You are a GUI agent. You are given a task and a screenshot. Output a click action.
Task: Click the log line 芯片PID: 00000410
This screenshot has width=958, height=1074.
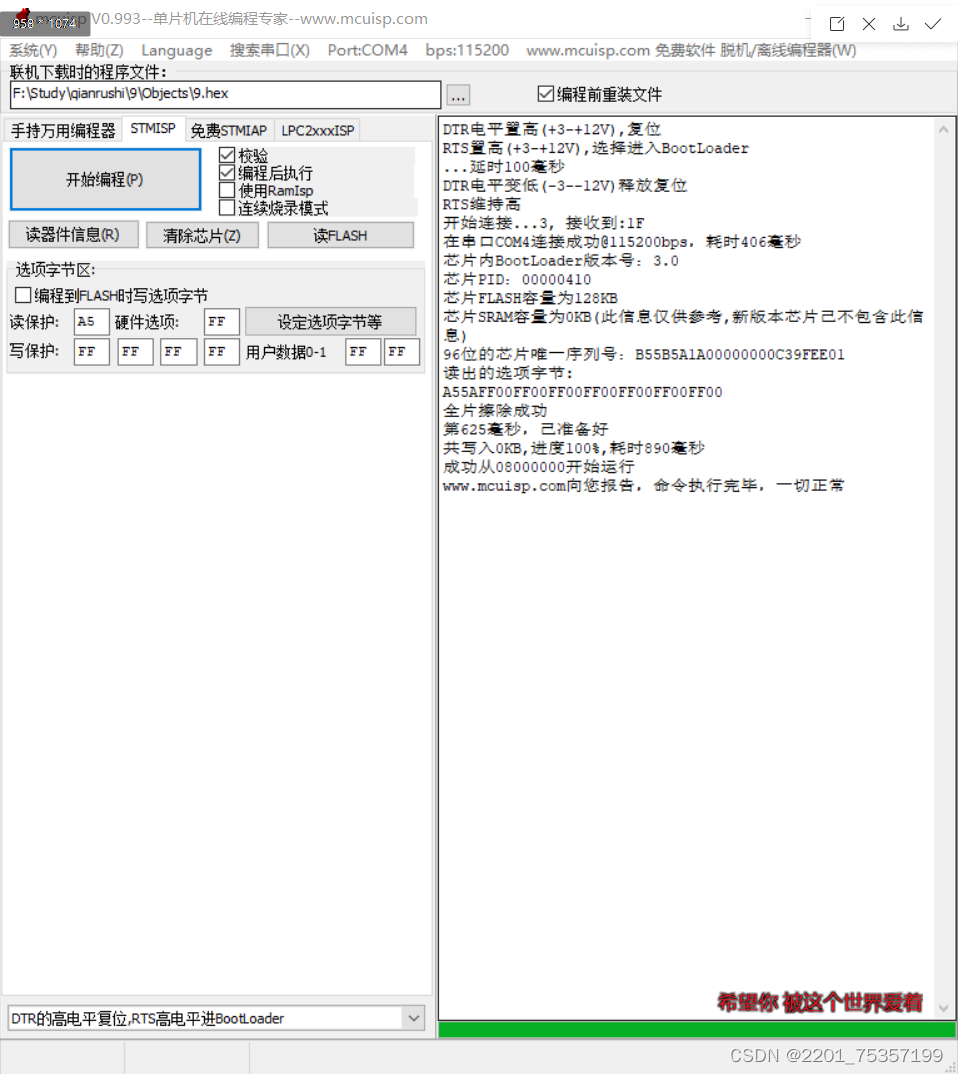click(x=517, y=279)
